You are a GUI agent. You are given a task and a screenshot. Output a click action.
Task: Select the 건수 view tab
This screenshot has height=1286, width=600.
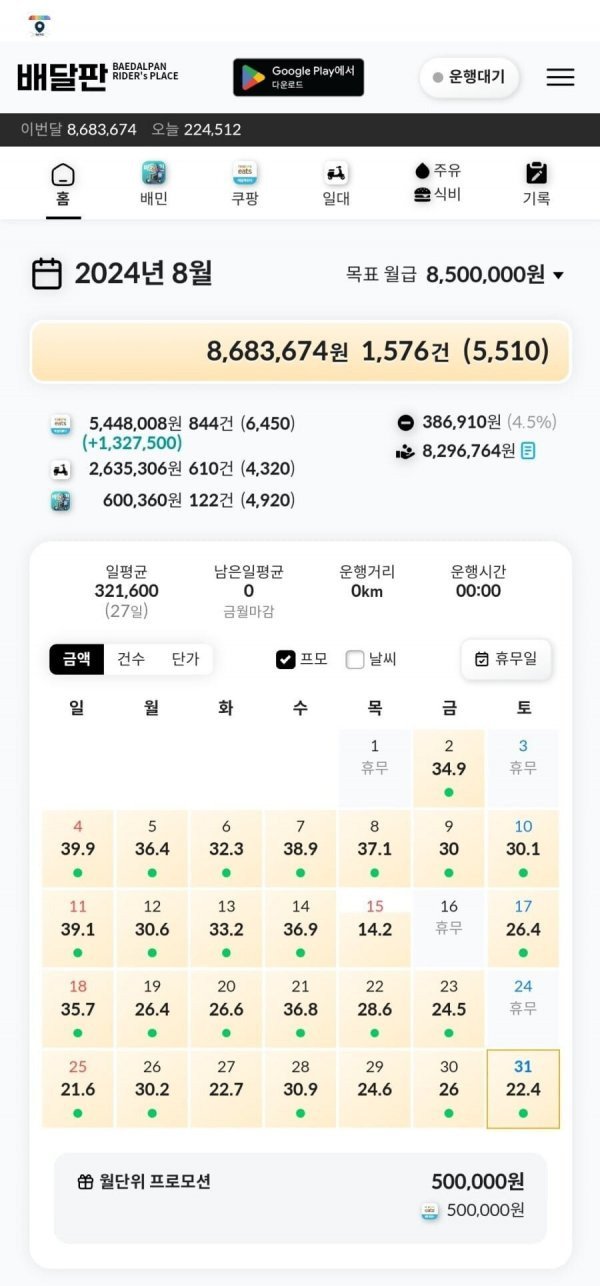131,659
